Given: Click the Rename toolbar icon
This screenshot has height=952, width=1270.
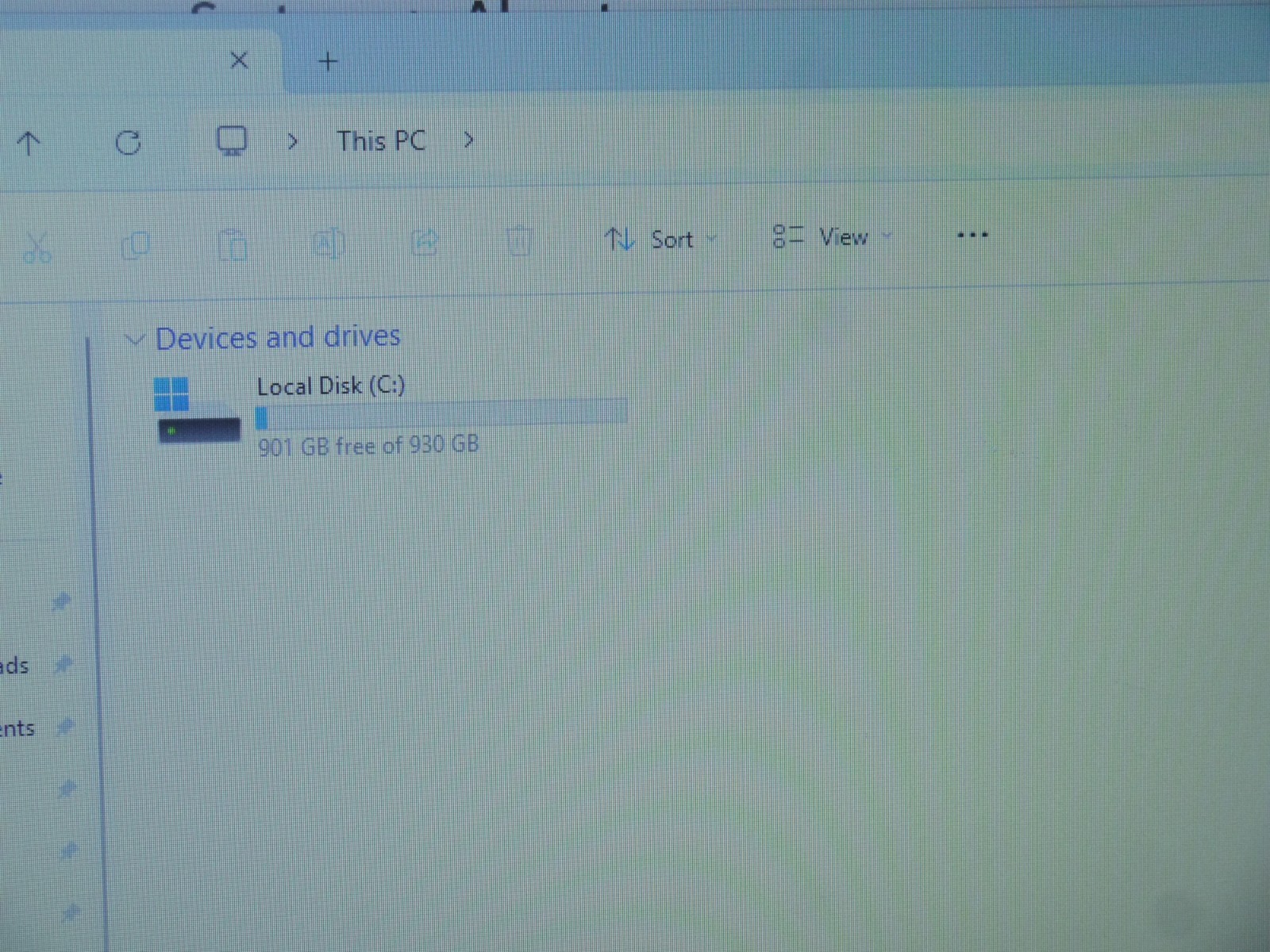Looking at the screenshot, I should coord(329,243).
